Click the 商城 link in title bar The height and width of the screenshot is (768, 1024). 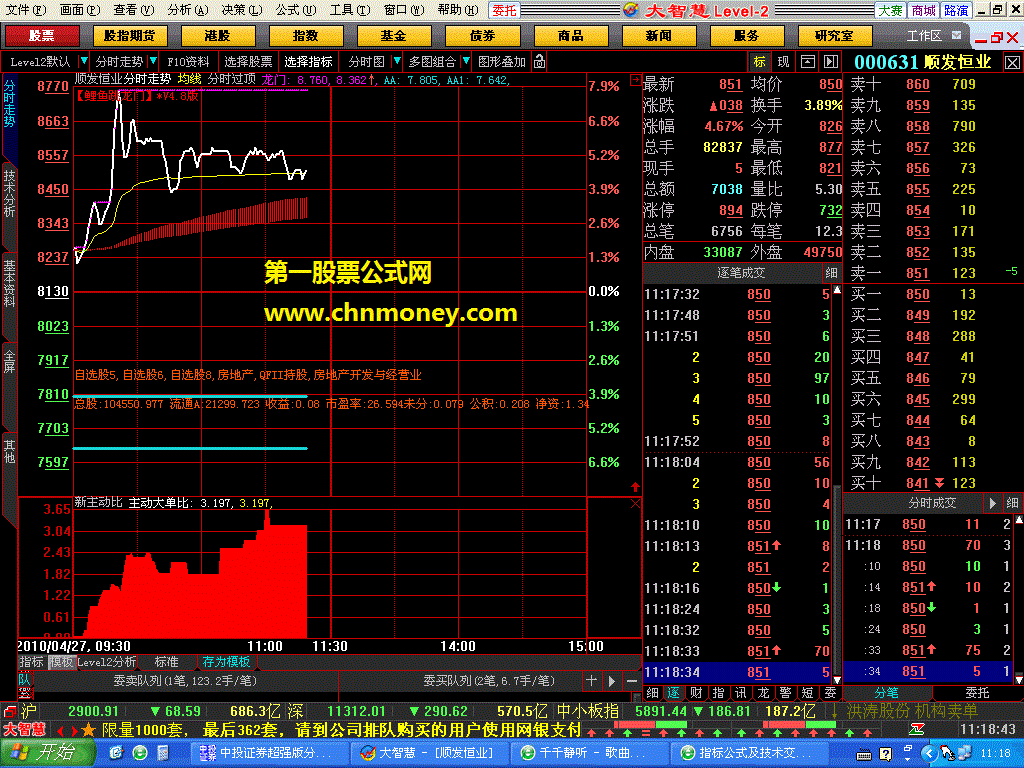(x=923, y=10)
